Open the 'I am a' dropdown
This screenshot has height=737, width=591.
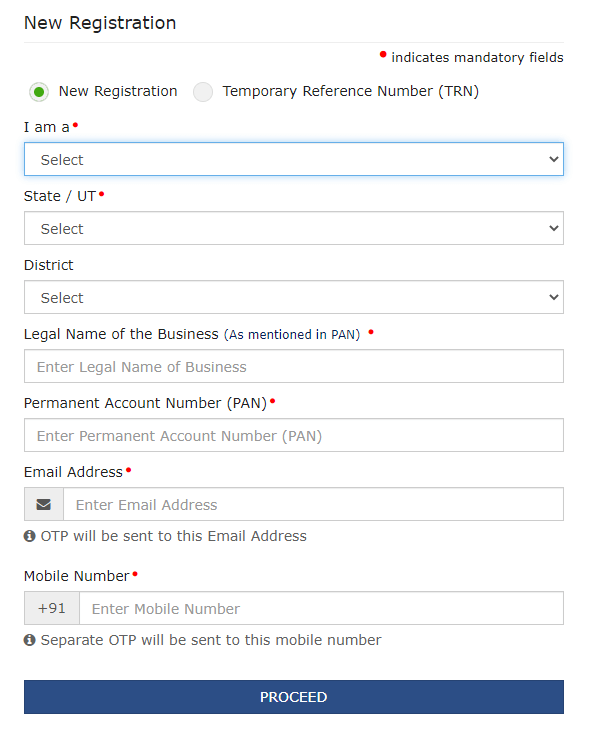click(294, 159)
